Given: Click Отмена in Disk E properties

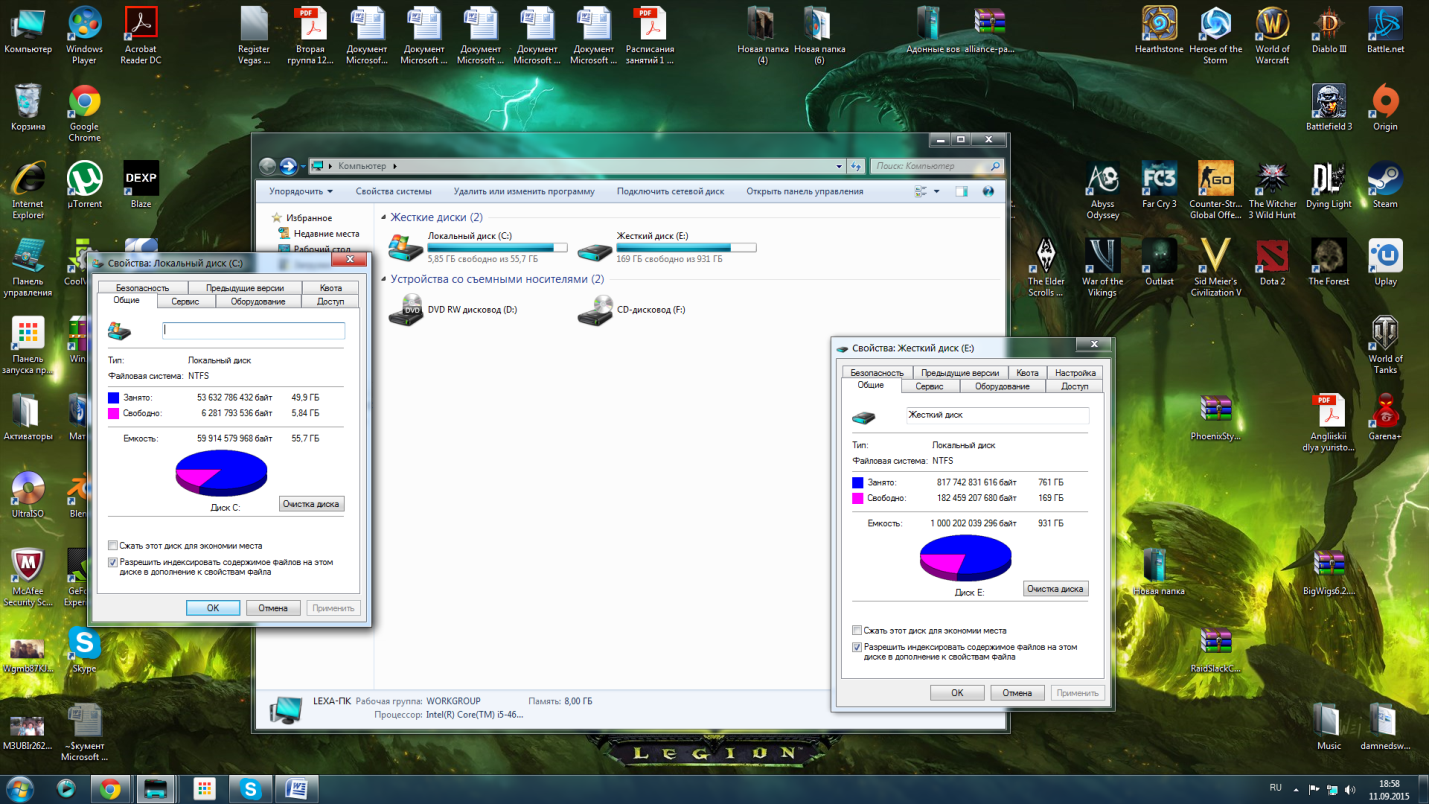Looking at the screenshot, I should [x=1017, y=693].
